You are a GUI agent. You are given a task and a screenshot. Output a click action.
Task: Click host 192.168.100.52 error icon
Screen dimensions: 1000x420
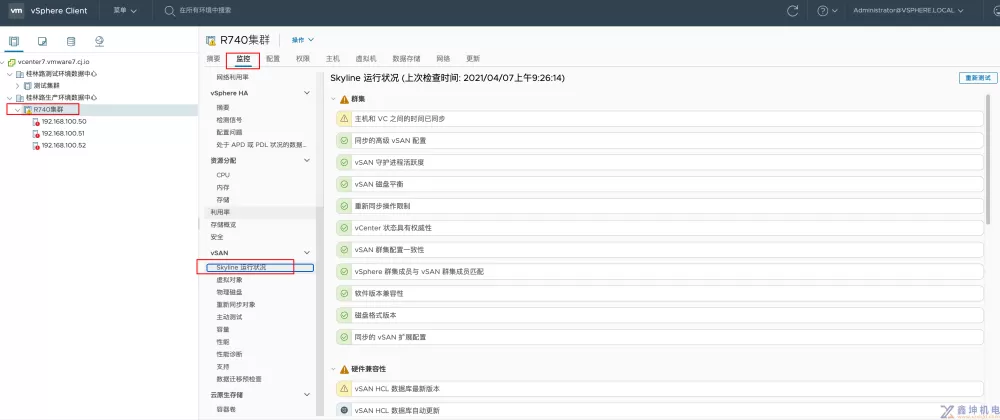click(x=36, y=146)
